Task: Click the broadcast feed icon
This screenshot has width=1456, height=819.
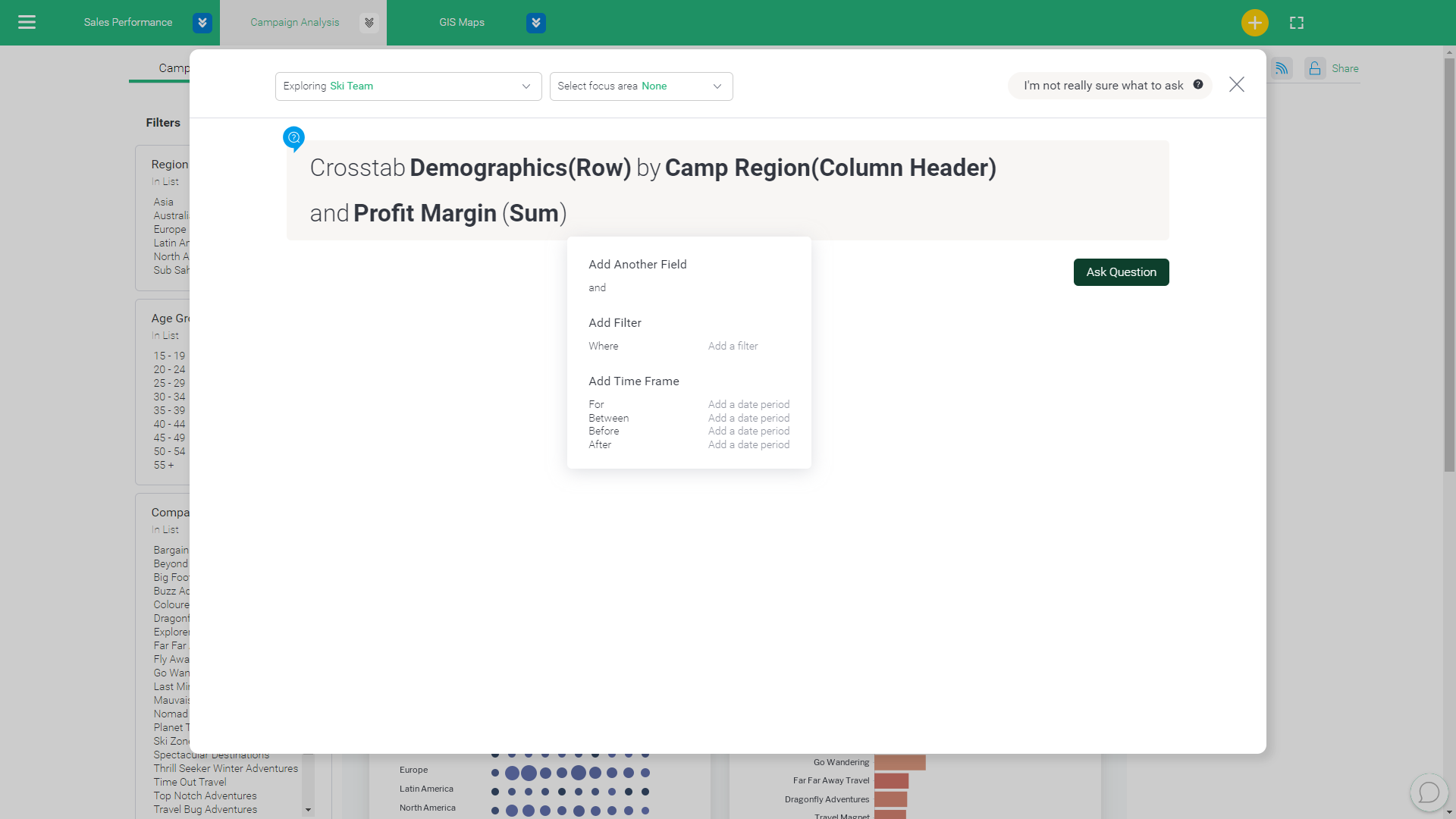Action: pyautogui.click(x=1282, y=68)
